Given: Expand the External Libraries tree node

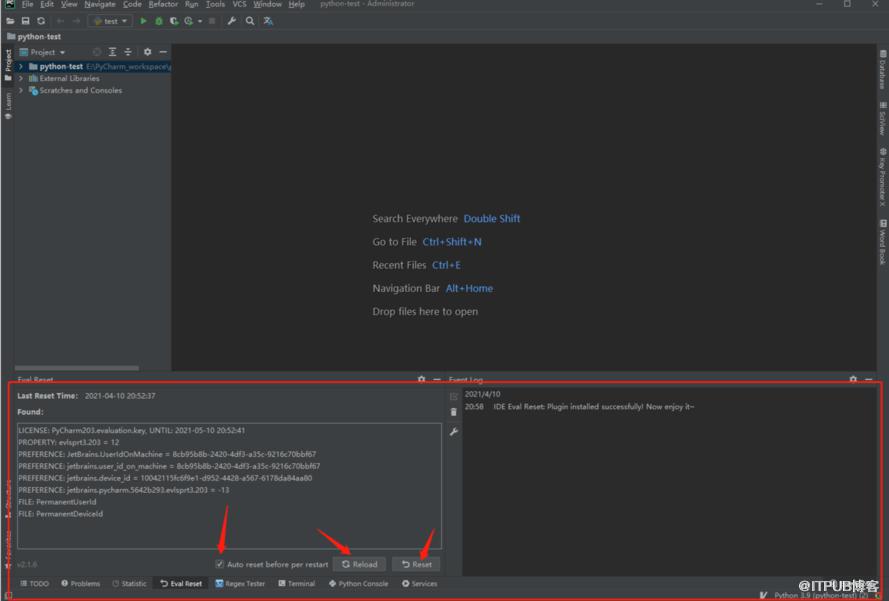Looking at the screenshot, I should pyautogui.click(x=21, y=78).
